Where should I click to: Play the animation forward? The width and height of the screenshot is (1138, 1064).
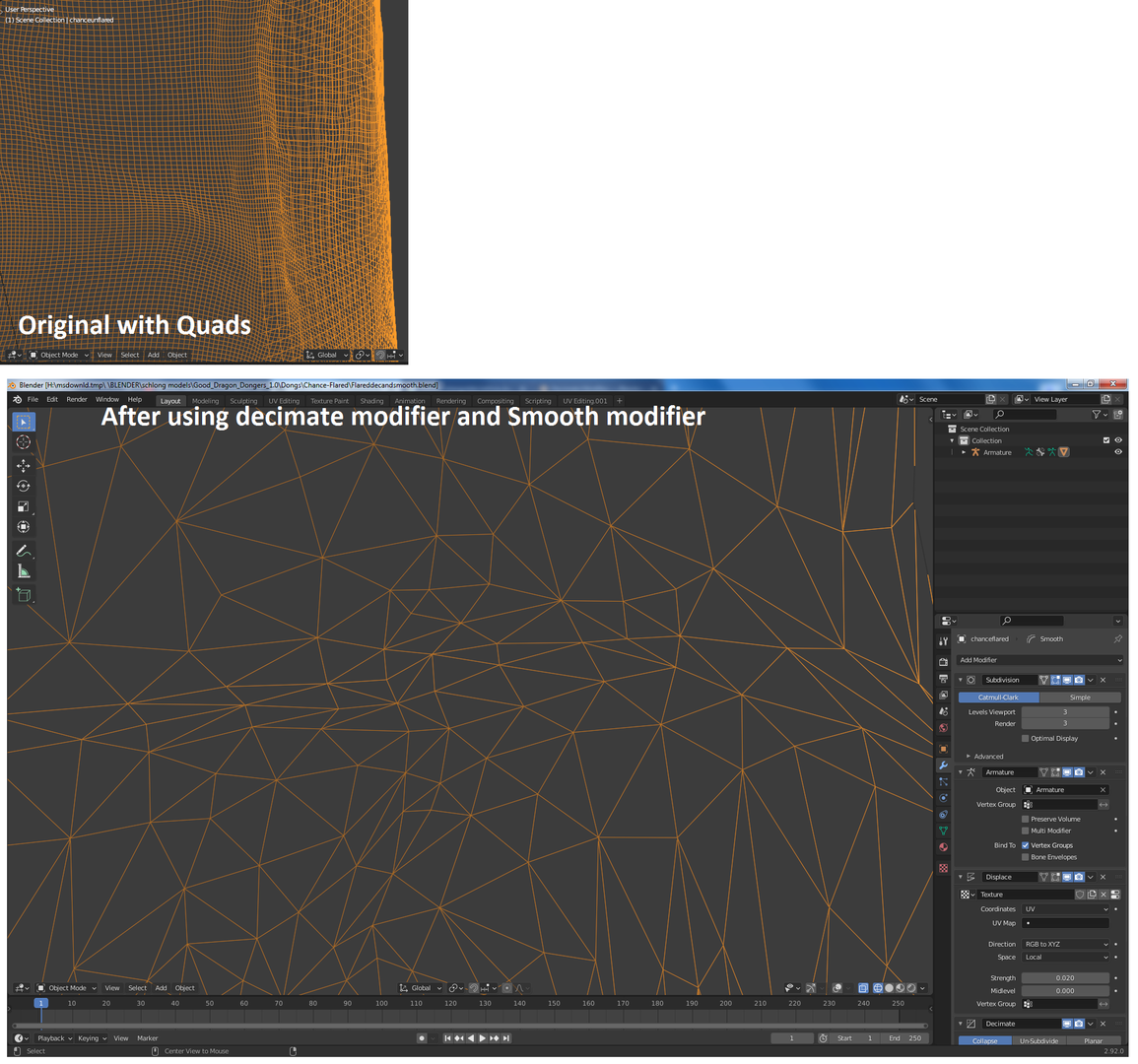(x=482, y=1037)
